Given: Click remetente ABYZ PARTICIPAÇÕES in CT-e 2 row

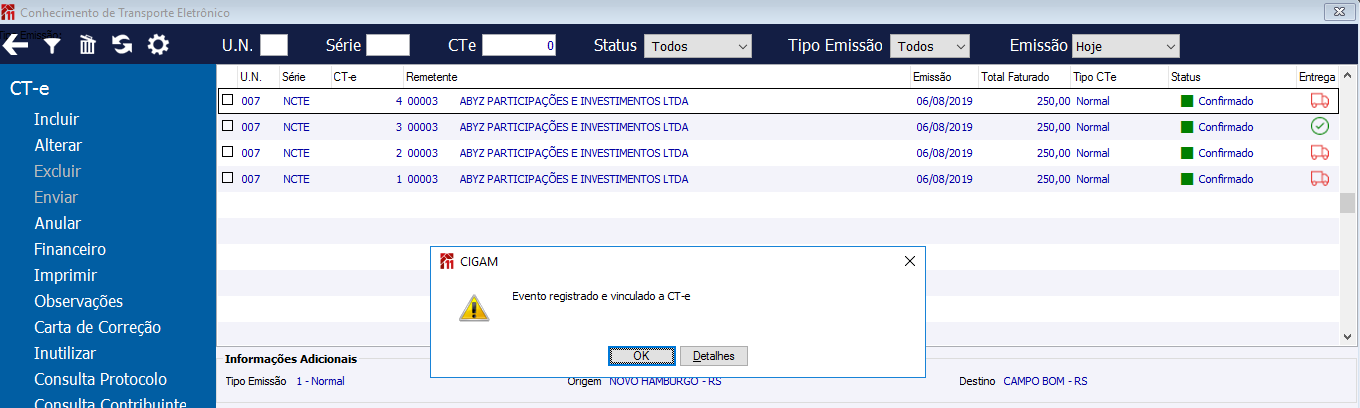Looking at the screenshot, I should point(574,153).
